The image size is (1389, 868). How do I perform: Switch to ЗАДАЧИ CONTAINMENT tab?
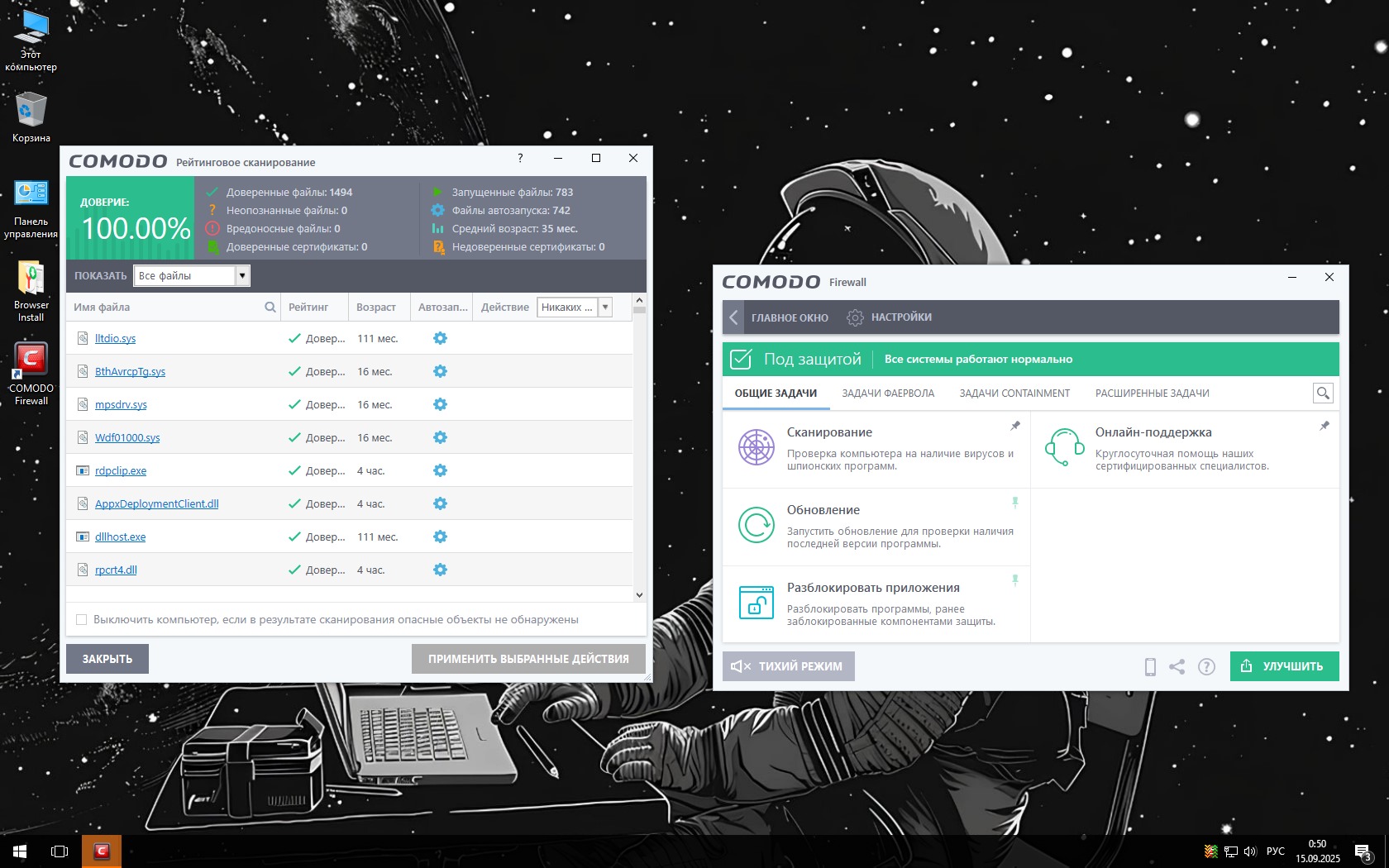pyautogui.click(x=1014, y=393)
